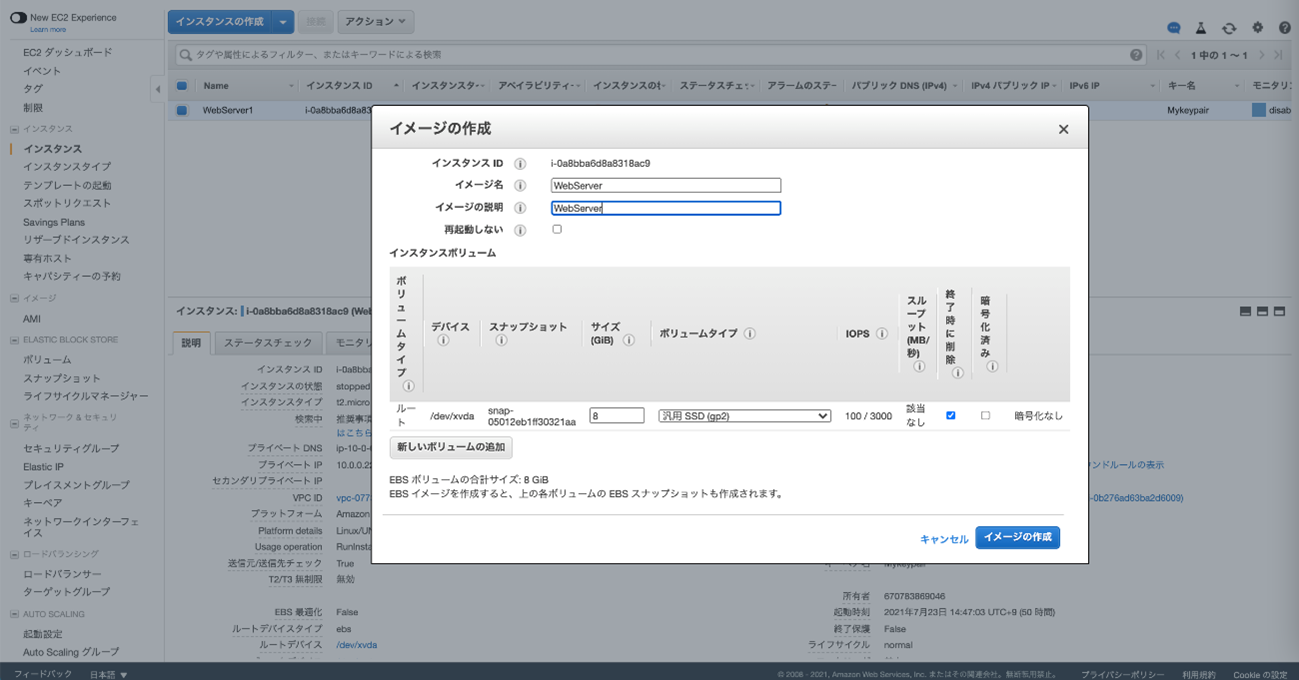Open スナップショット in the left sidebar
The width and height of the screenshot is (1299, 680).
tap(62, 378)
